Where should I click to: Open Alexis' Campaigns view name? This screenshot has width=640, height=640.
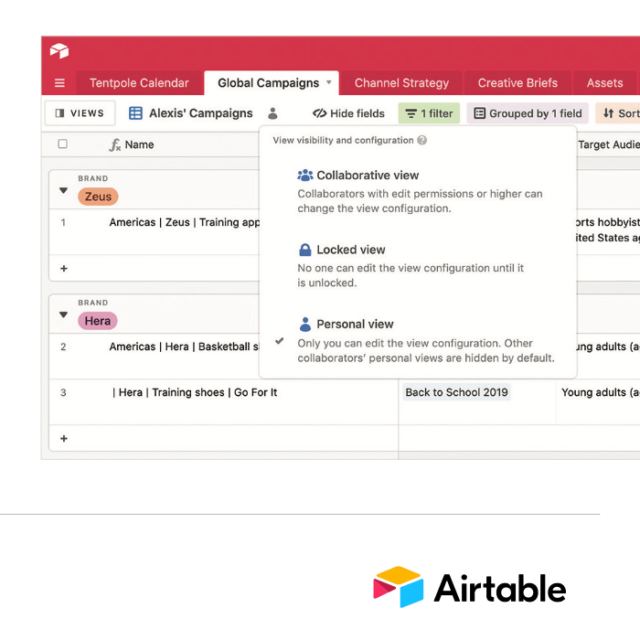(x=201, y=113)
